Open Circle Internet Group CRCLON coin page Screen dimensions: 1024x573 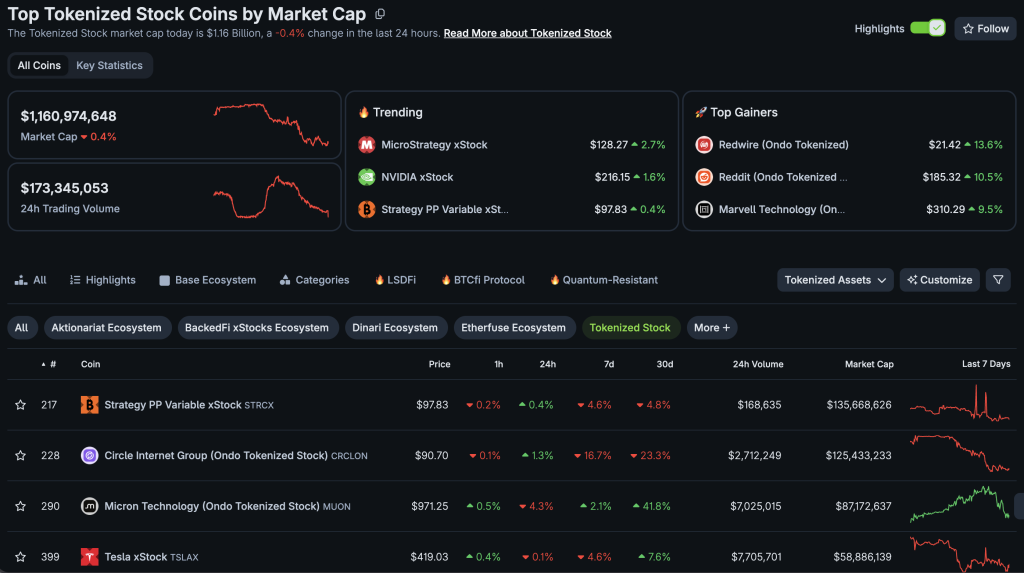[x=236, y=455]
